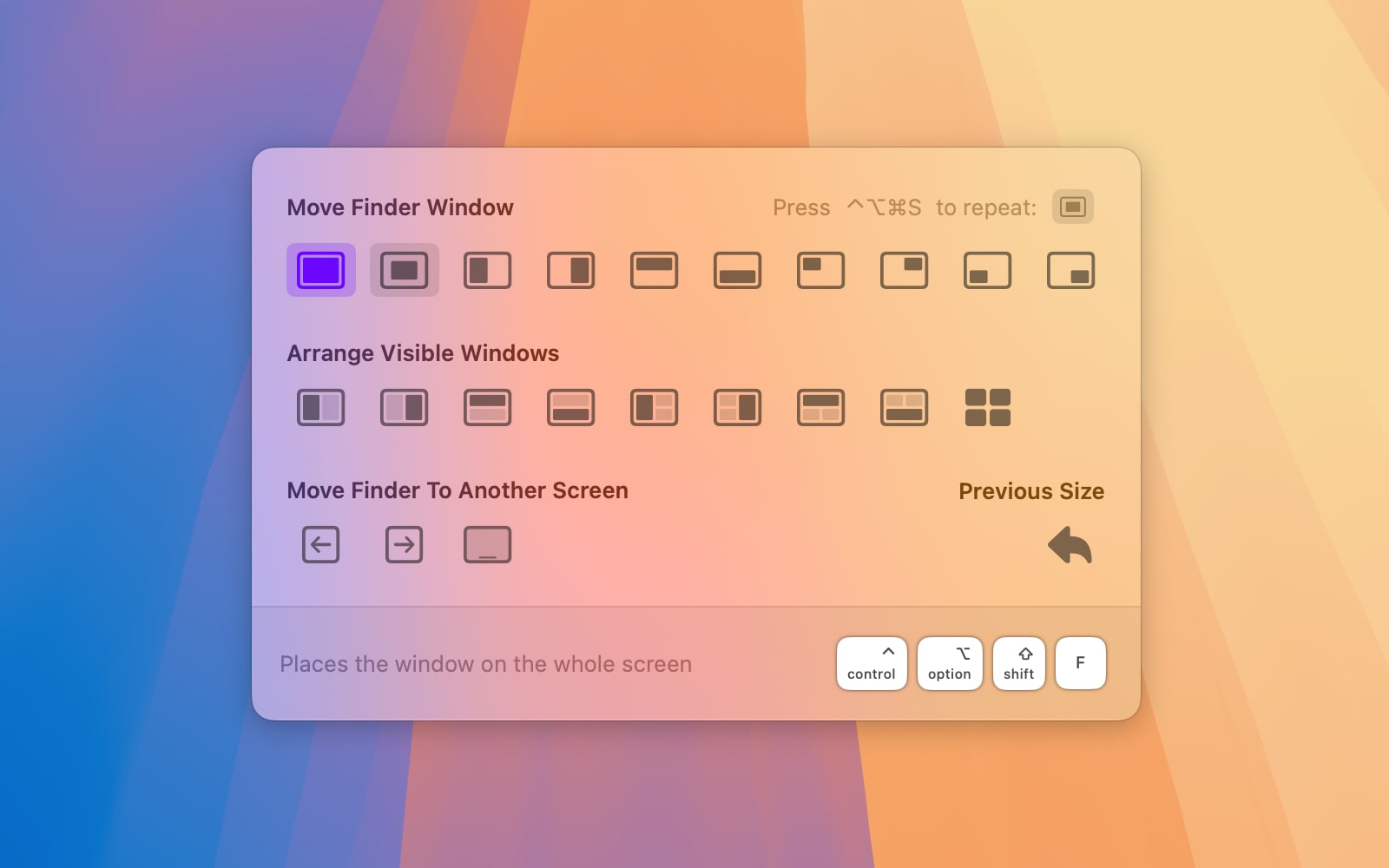The width and height of the screenshot is (1389, 868).
Task: Click the 'Move Finder Window' heading
Action: click(x=400, y=207)
